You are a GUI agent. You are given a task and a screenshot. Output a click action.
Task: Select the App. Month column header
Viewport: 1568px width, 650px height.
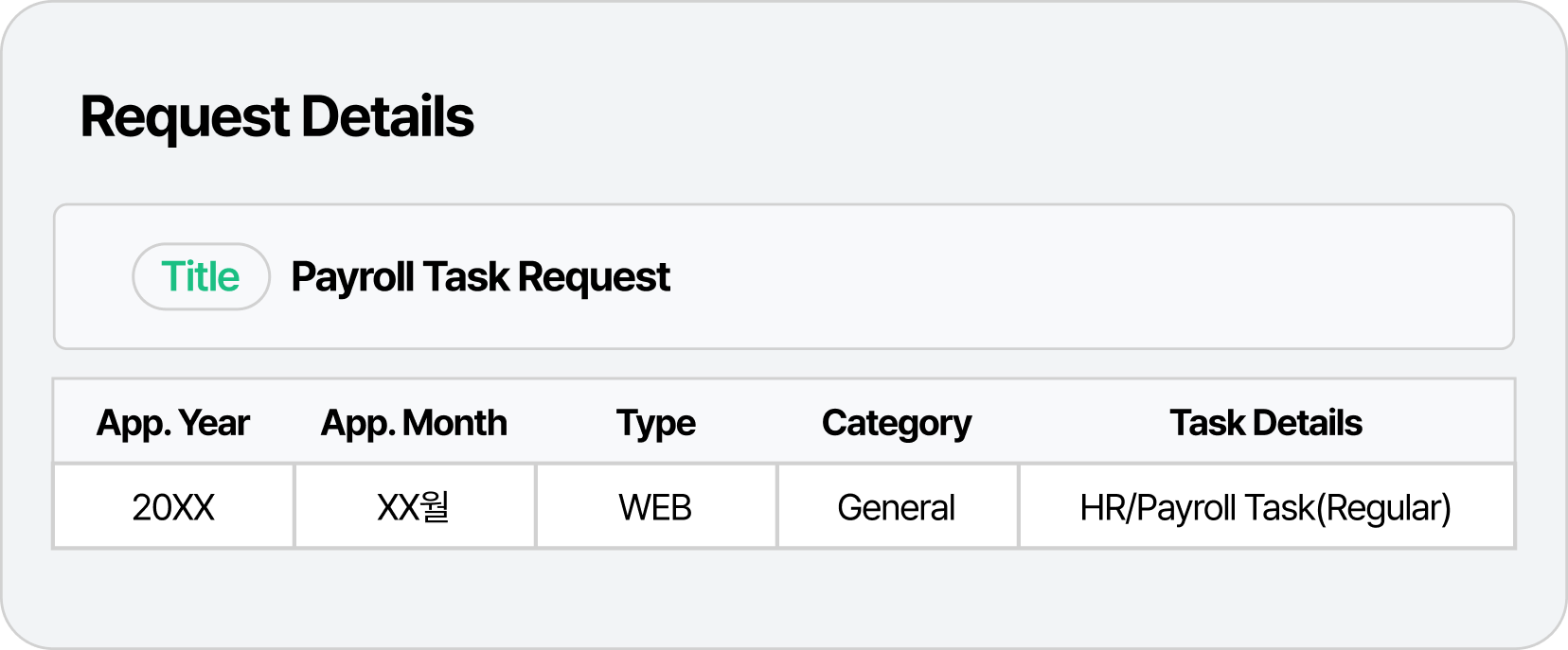point(414,423)
